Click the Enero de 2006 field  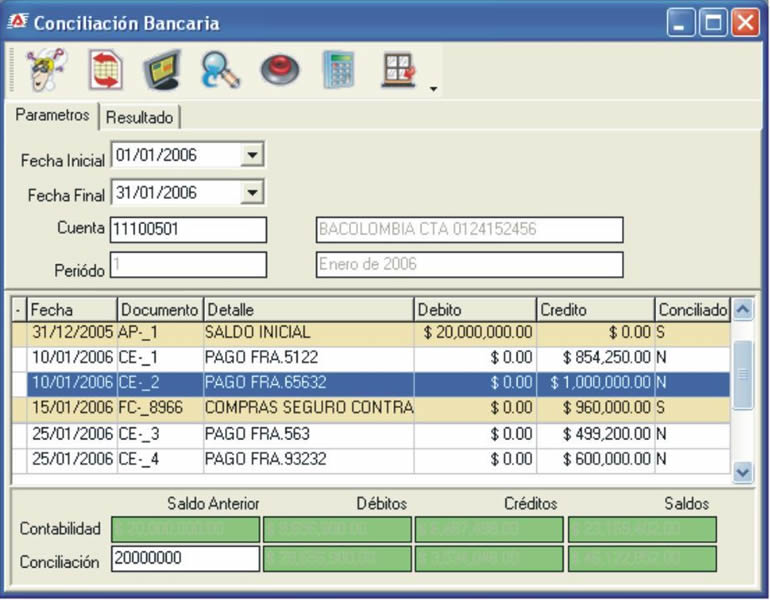469,265
